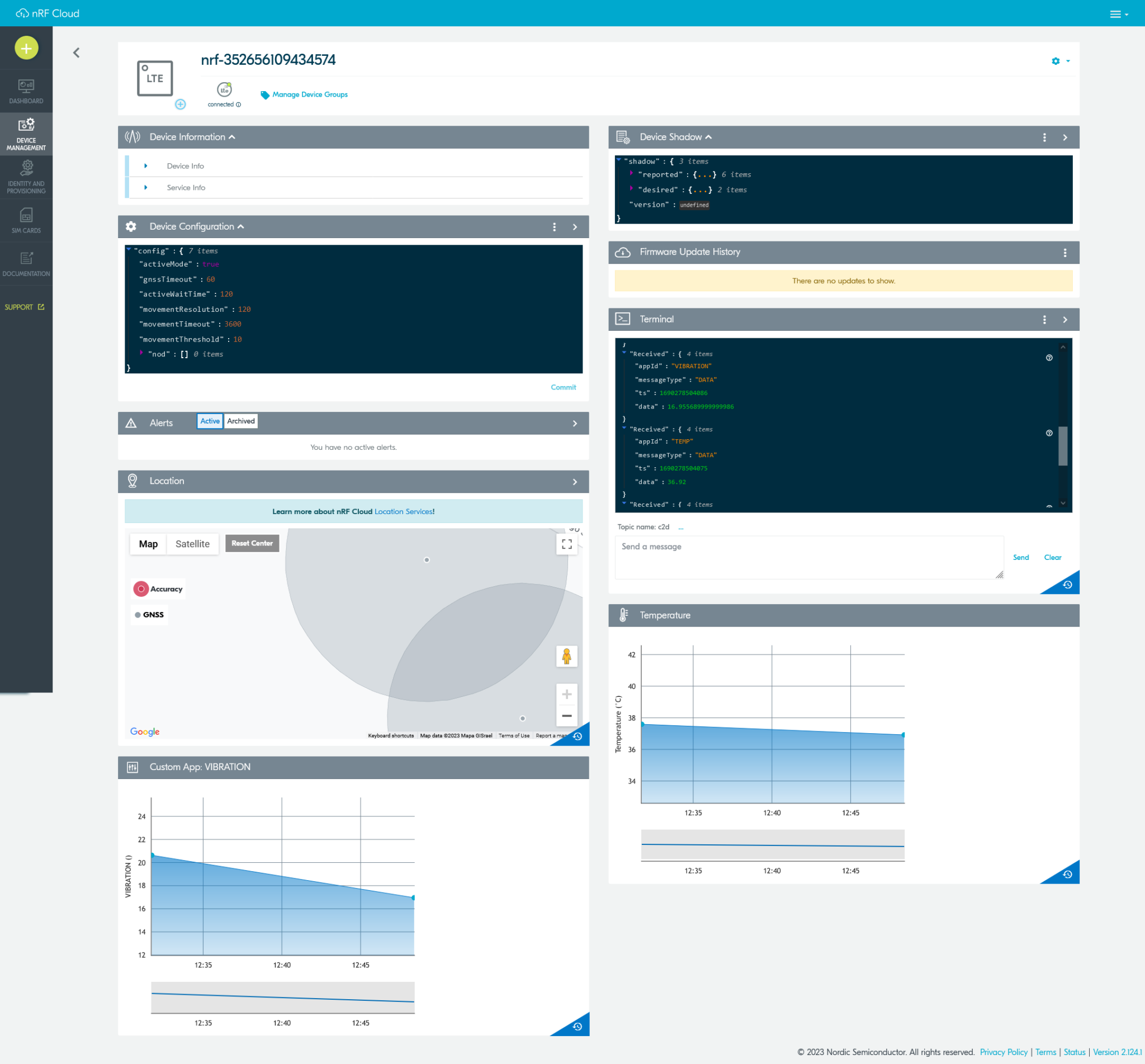Open SIM Cards in sidebar

26,221
